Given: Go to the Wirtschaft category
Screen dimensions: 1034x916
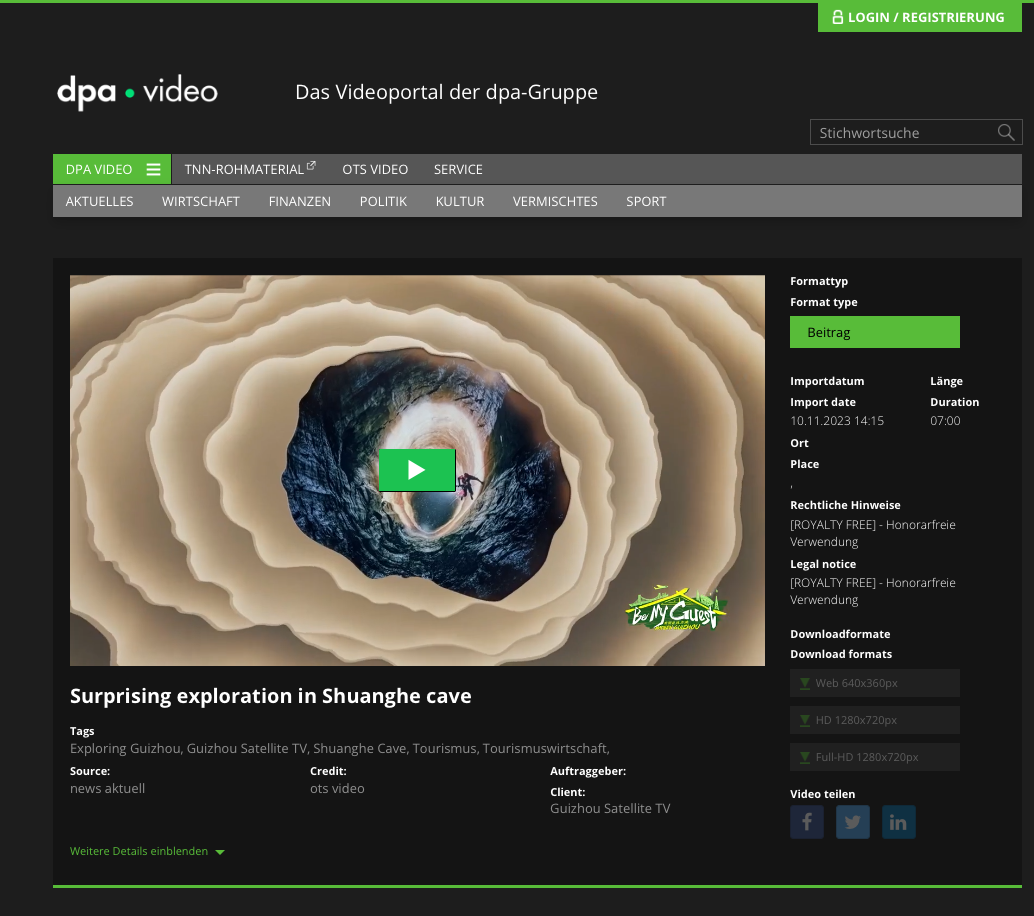Looking at the screenshot, I should tap(201, 201).
